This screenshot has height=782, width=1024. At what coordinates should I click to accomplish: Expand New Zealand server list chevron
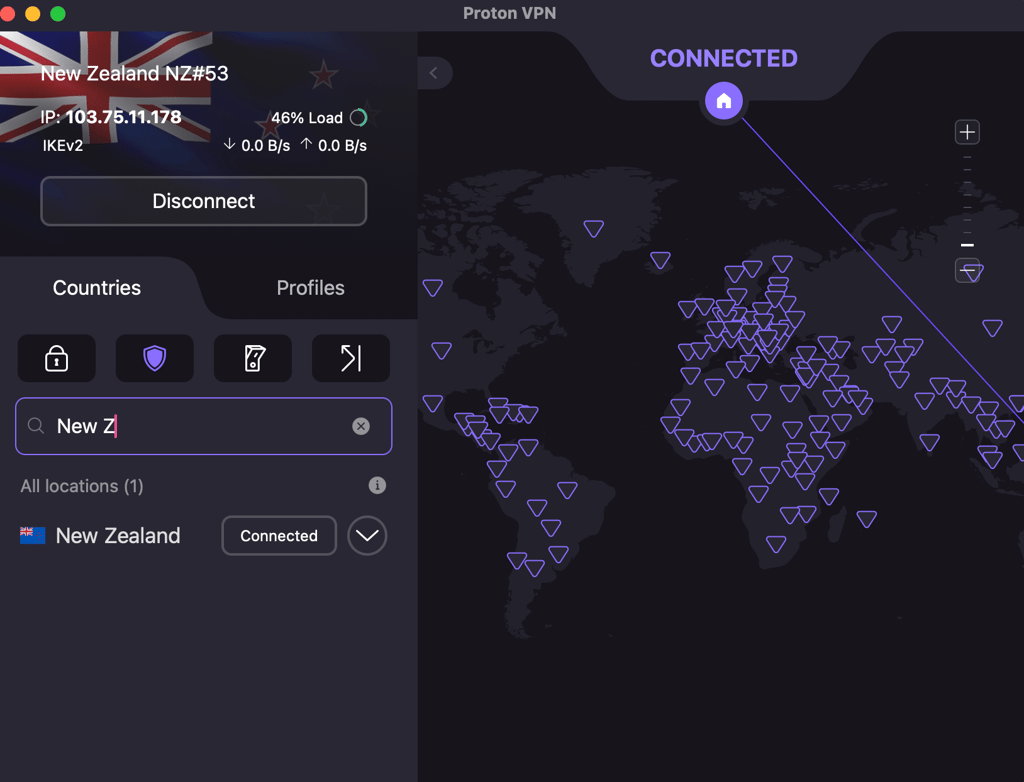click(367, 536)
